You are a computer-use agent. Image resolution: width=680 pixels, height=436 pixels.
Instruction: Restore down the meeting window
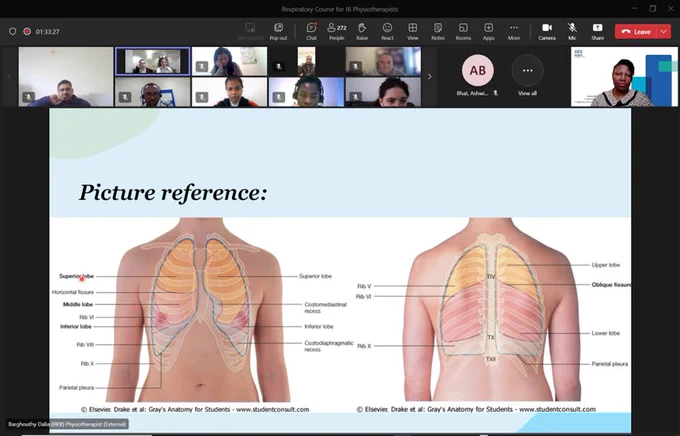[x=653, y=9]
